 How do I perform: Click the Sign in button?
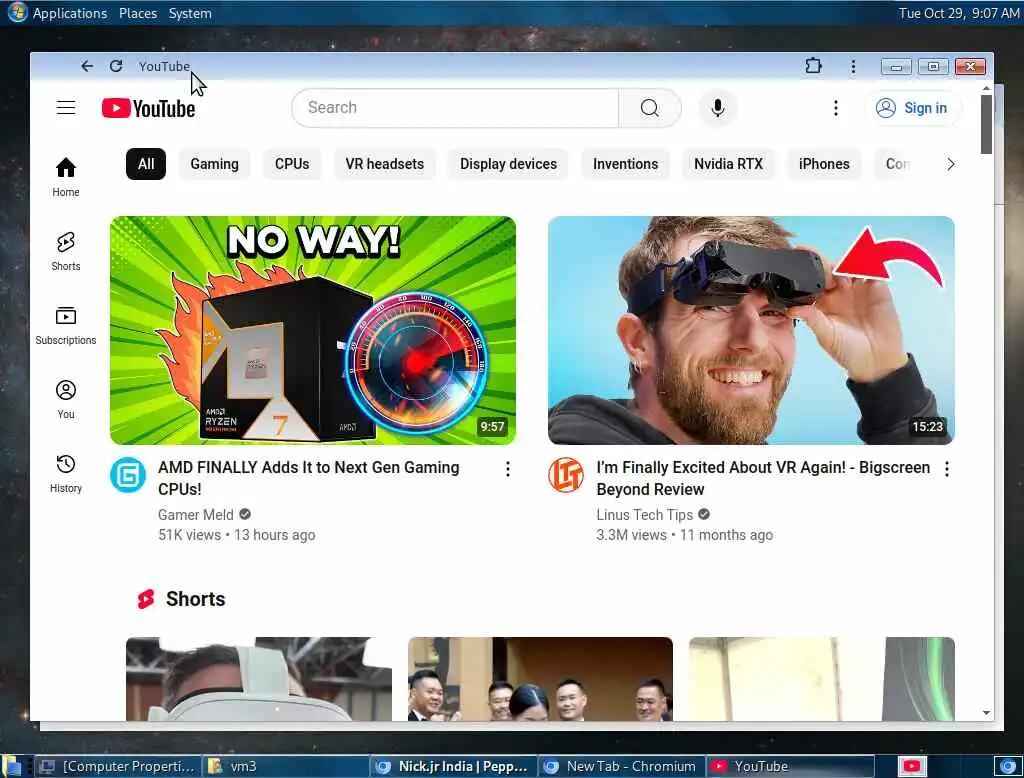(x=912, y=108)
